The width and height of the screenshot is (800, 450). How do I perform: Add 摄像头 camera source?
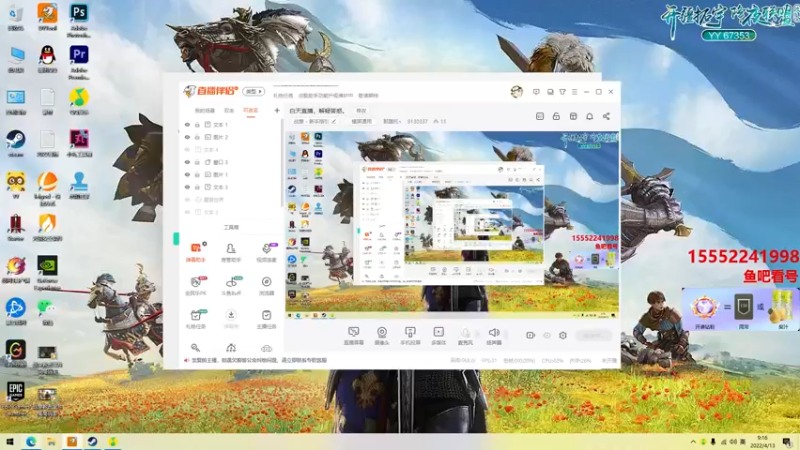pos(382,336)
